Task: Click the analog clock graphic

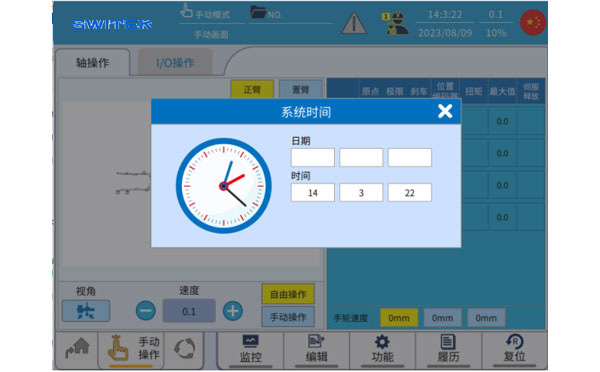Action: coord(223,186)
